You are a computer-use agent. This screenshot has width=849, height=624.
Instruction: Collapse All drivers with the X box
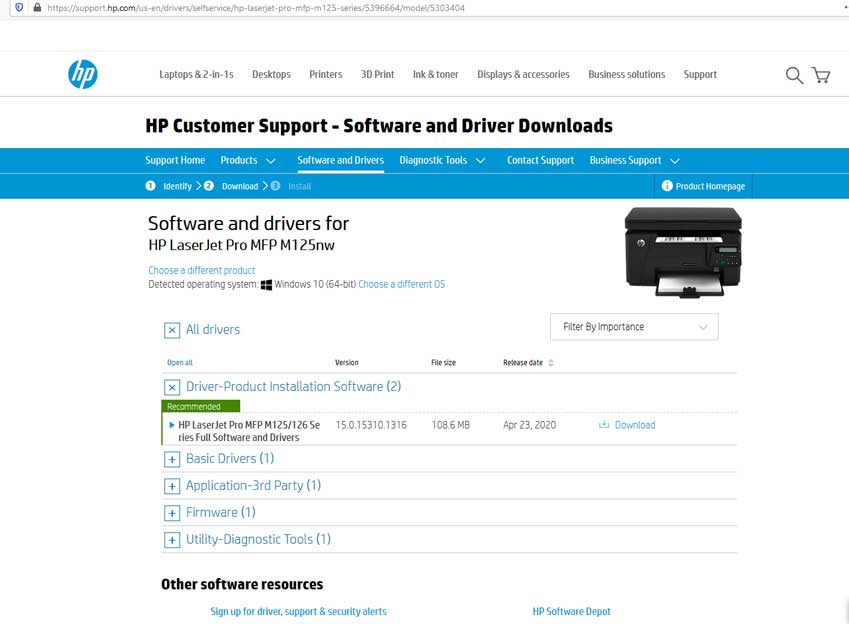point(172,330)
